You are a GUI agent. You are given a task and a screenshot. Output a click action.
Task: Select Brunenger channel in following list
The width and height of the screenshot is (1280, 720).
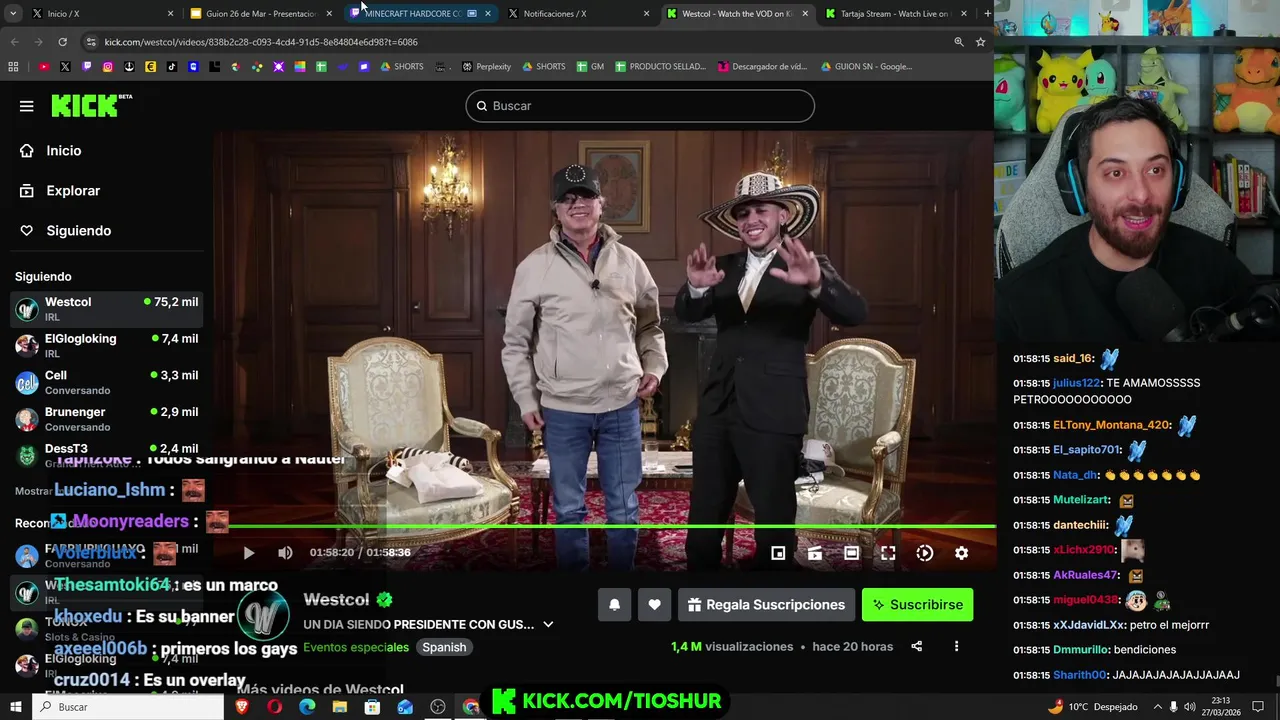click(106, 419)
